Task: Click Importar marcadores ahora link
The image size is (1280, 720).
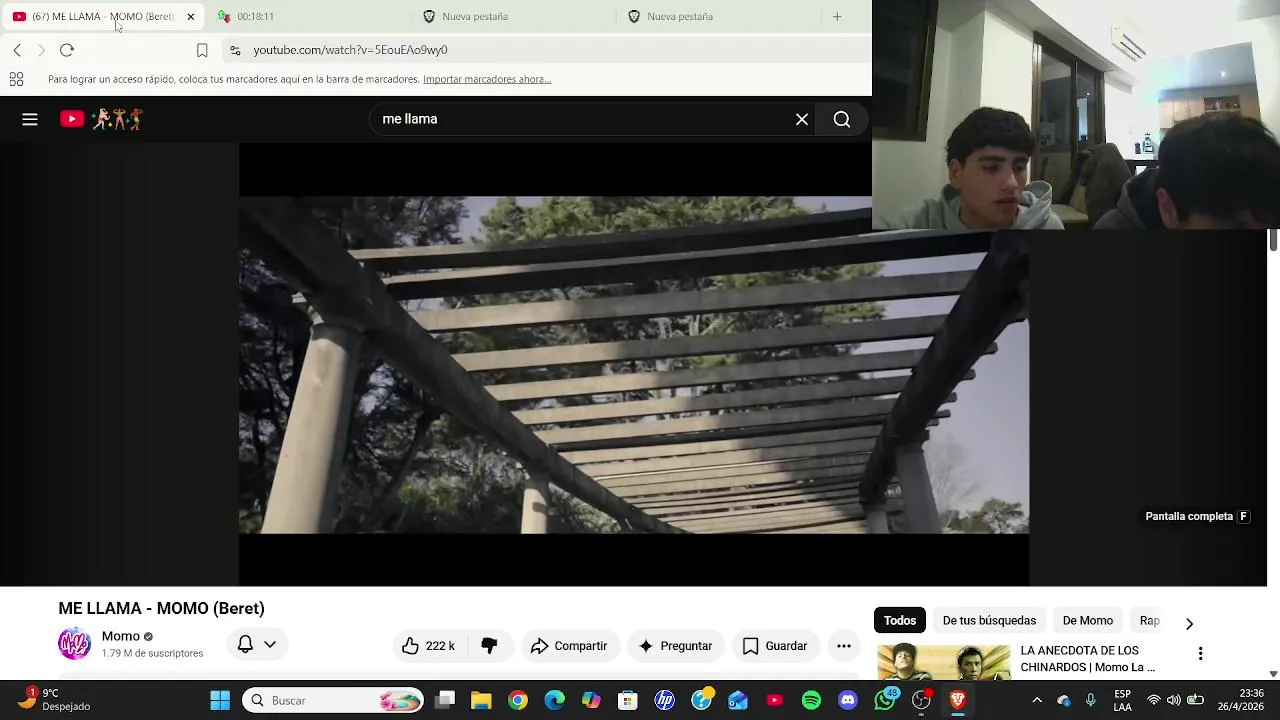Action: 487,79
